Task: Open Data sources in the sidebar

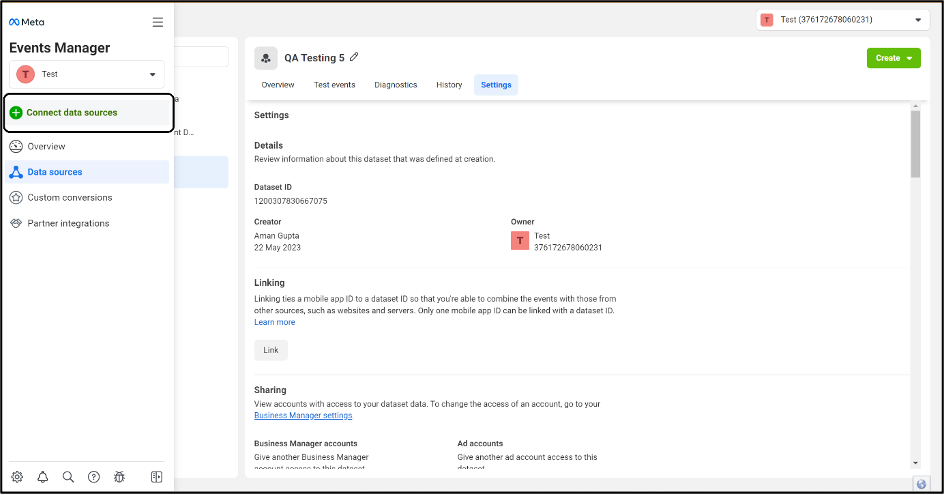Action: point(87,172)
